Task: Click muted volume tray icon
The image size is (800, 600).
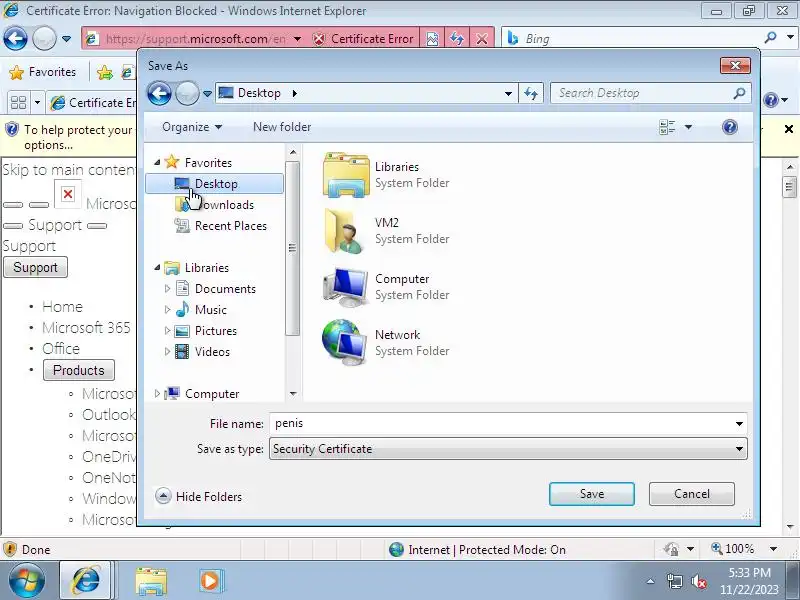Action: coord(698,581)
